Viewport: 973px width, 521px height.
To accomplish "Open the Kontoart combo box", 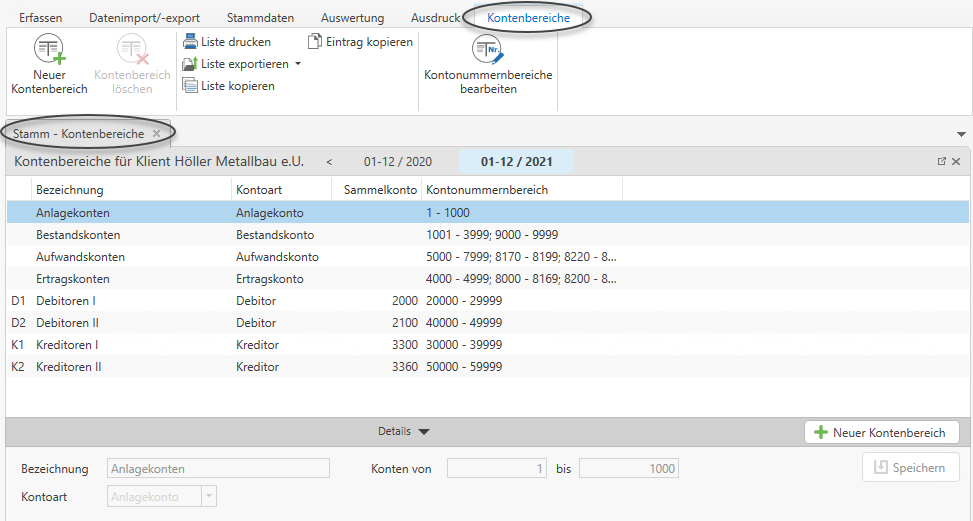I will point(208,497).
